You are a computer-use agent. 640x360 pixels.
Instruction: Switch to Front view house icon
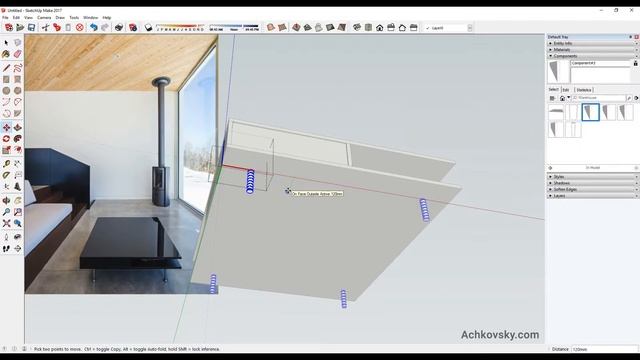pos(380,28)
